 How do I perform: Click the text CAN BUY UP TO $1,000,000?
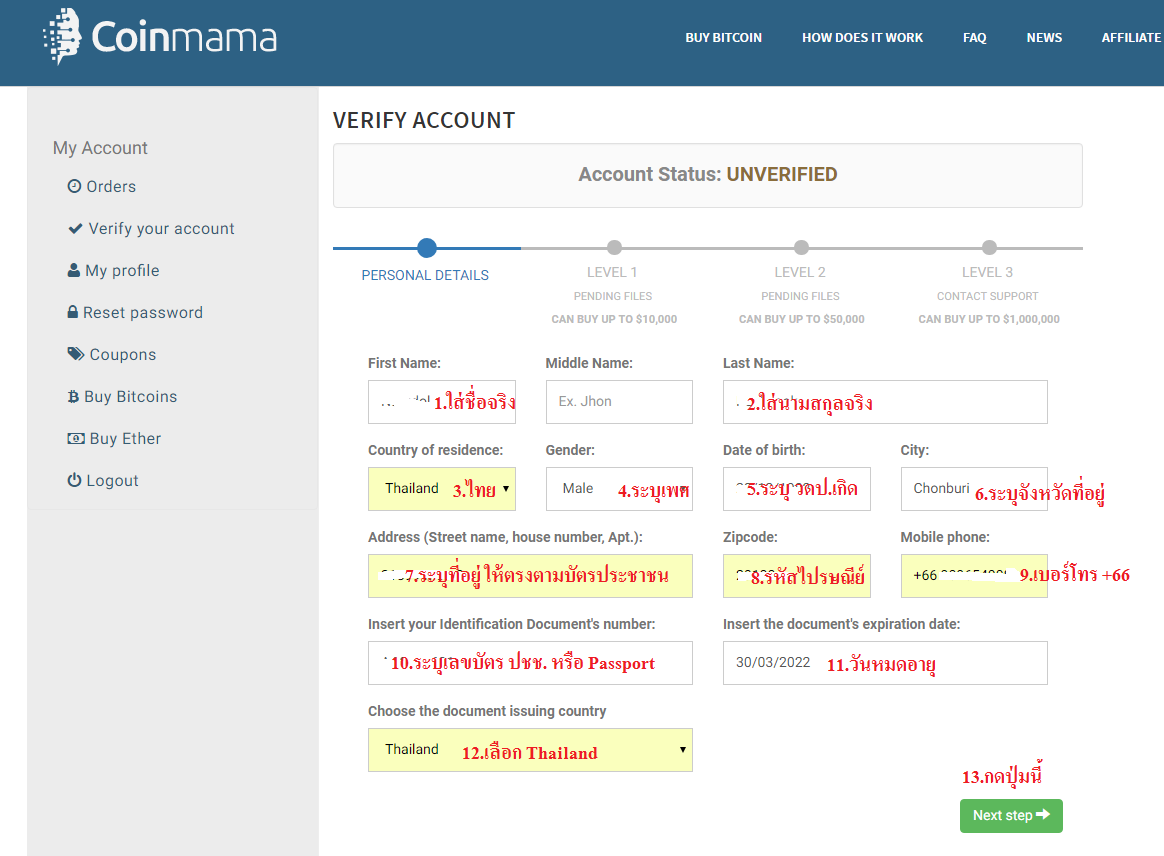[989, 319]
